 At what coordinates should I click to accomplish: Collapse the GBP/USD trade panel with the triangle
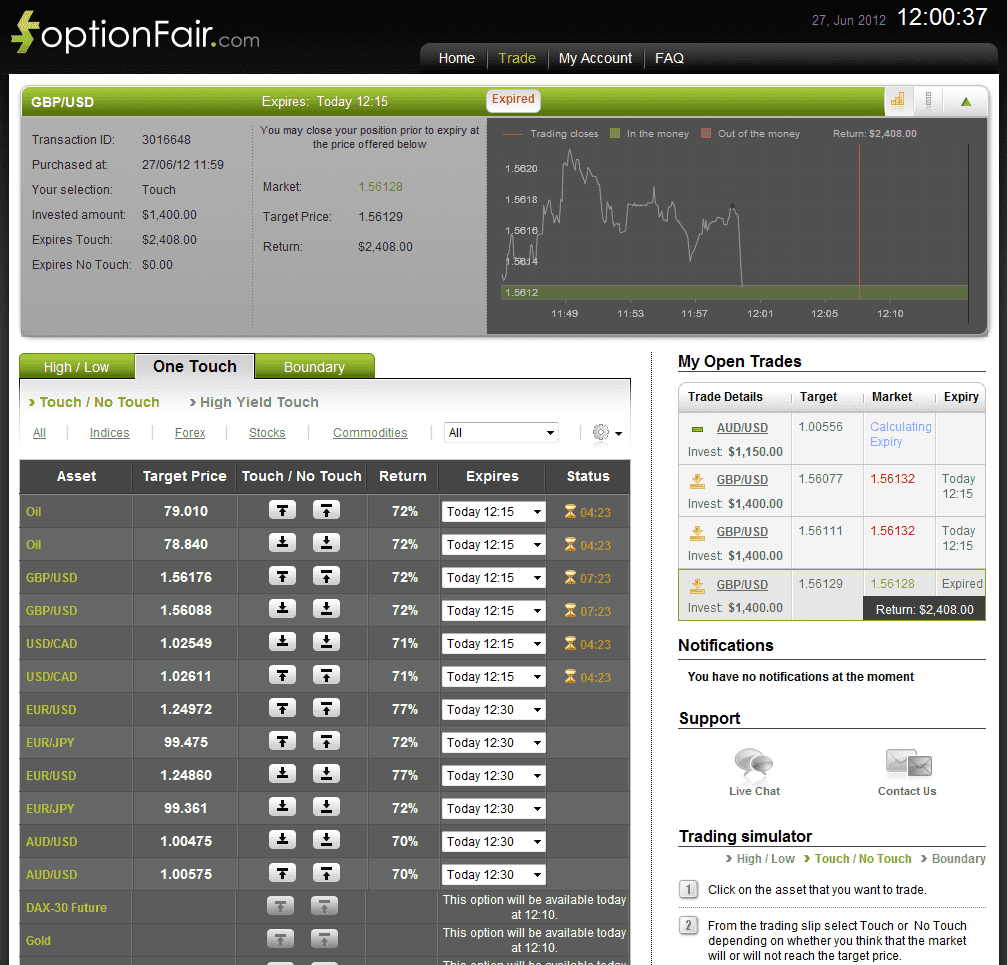965,101
